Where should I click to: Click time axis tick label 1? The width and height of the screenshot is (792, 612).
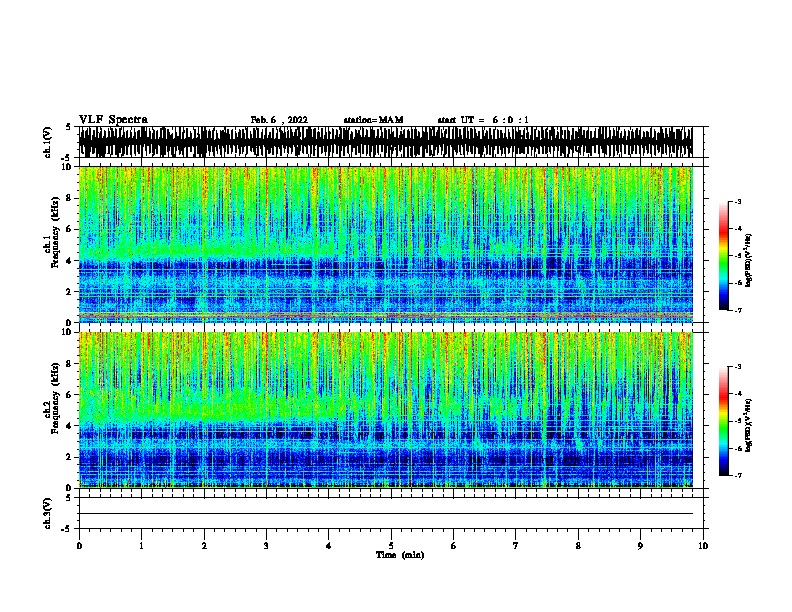141,546
